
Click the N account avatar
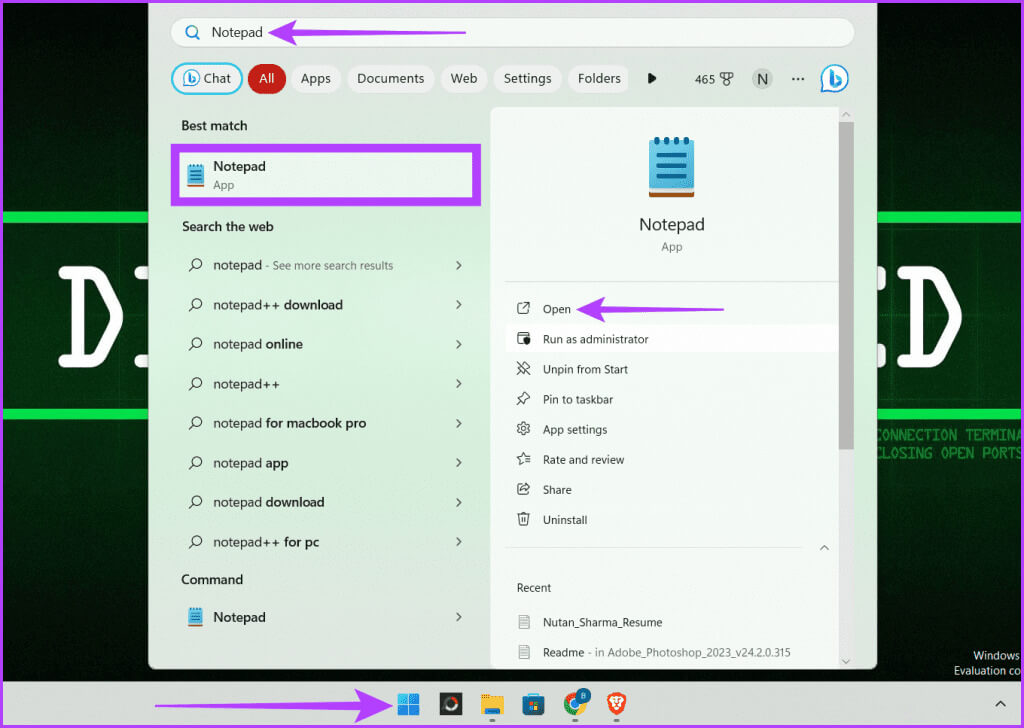[x=761, y=79]
